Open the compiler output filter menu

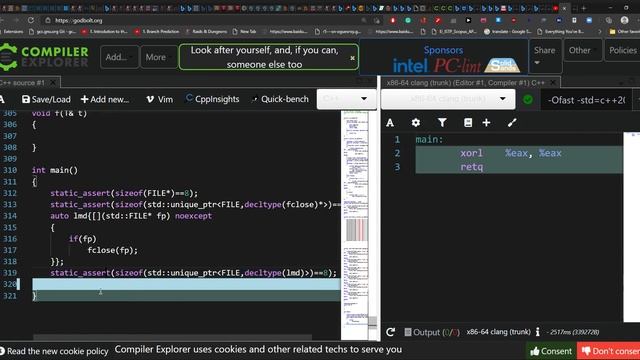coord(442,123)
